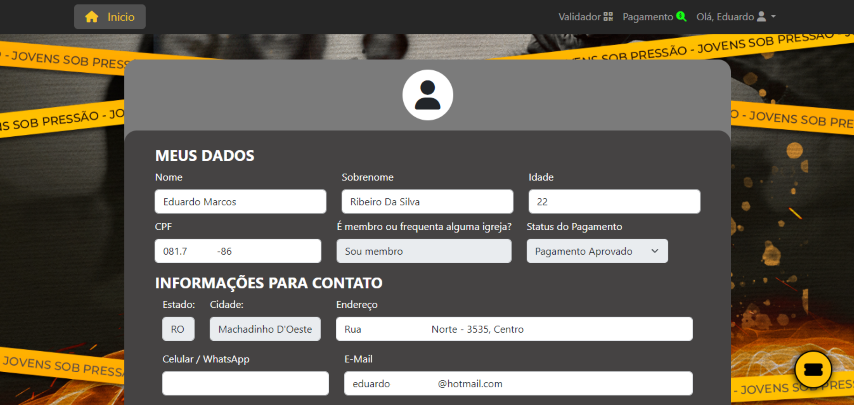Click the home icon in Inicio button
The height and width of the screenshot is (405, 854).
tap(92, 17)
